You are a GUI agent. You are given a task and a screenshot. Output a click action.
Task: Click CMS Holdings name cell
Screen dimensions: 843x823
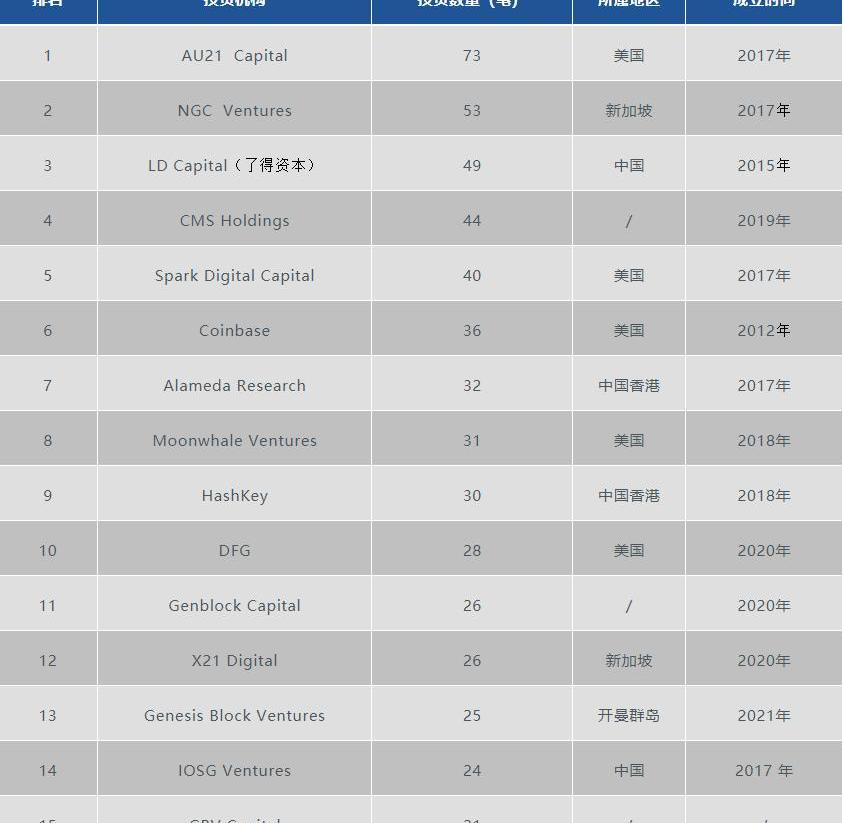[x=234, y=220]
